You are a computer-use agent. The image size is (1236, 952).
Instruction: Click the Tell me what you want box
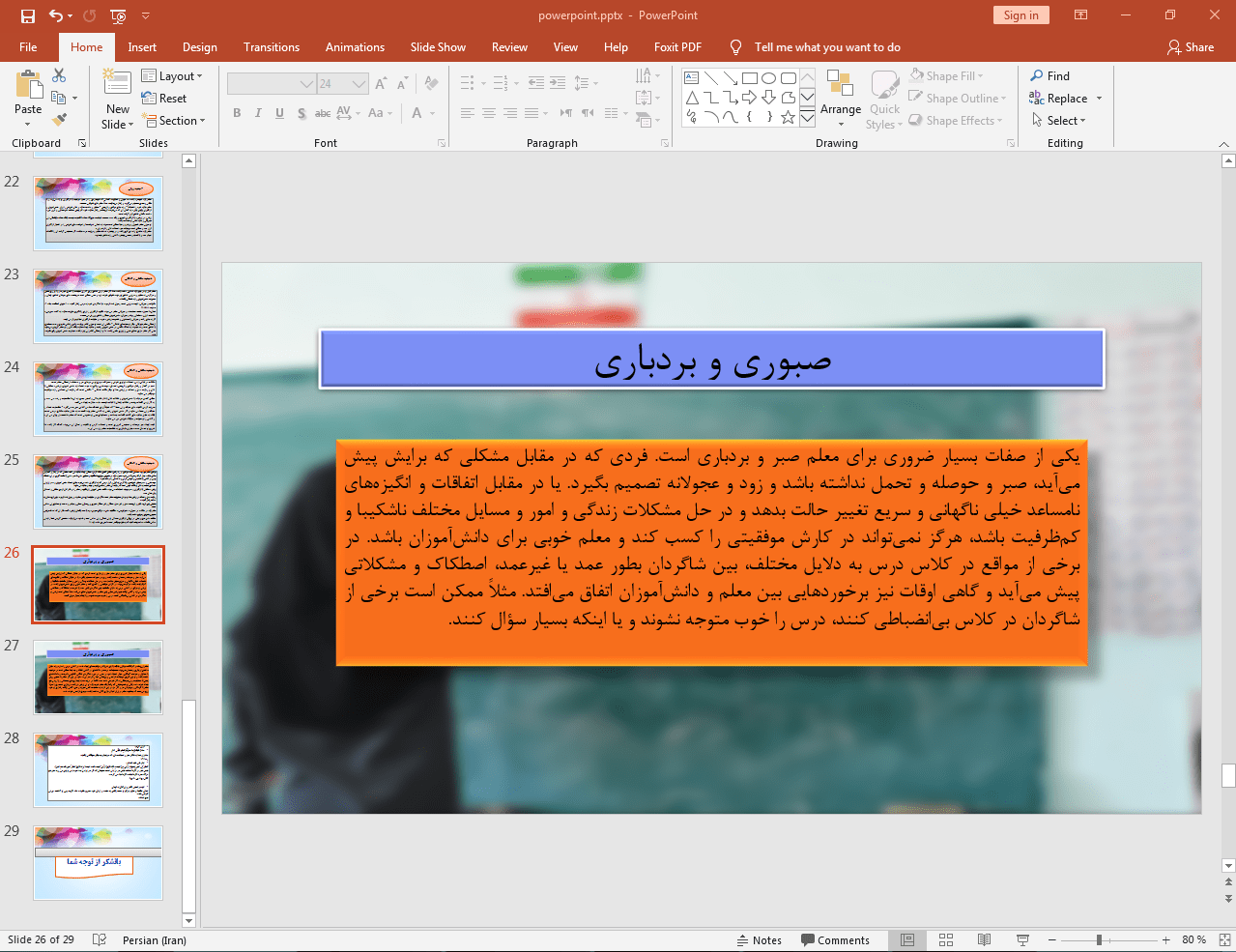[x=827, y=47]
